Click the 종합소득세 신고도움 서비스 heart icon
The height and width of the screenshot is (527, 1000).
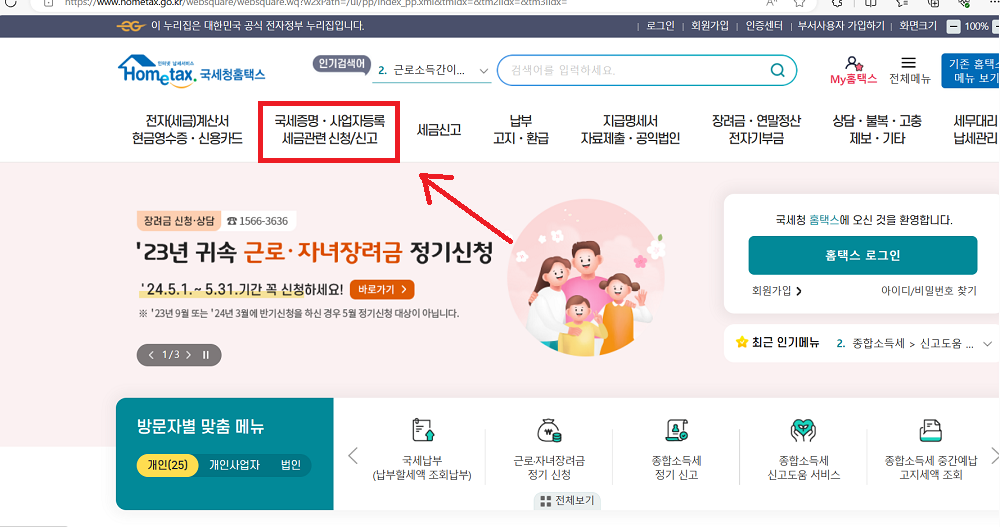803,430
